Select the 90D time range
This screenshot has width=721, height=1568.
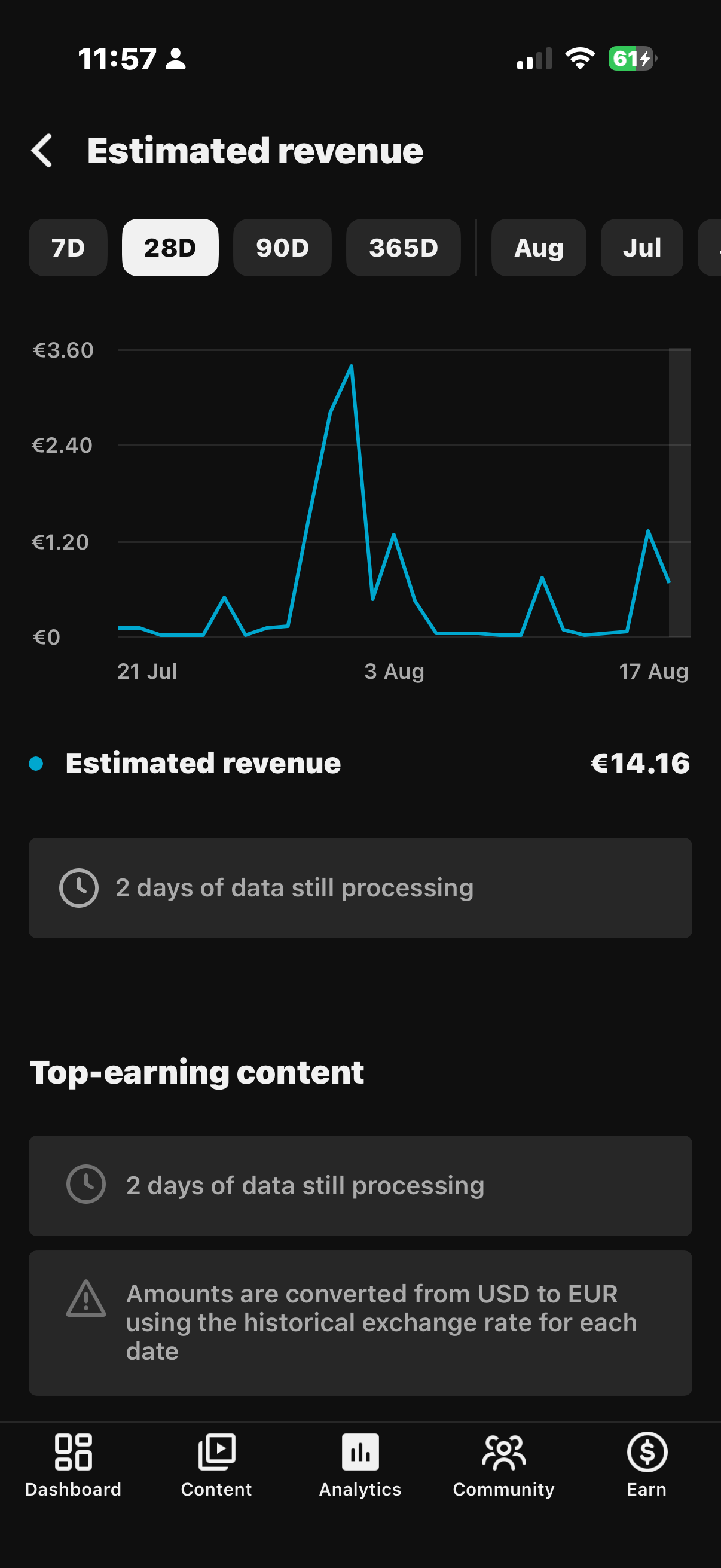(282, 248)
